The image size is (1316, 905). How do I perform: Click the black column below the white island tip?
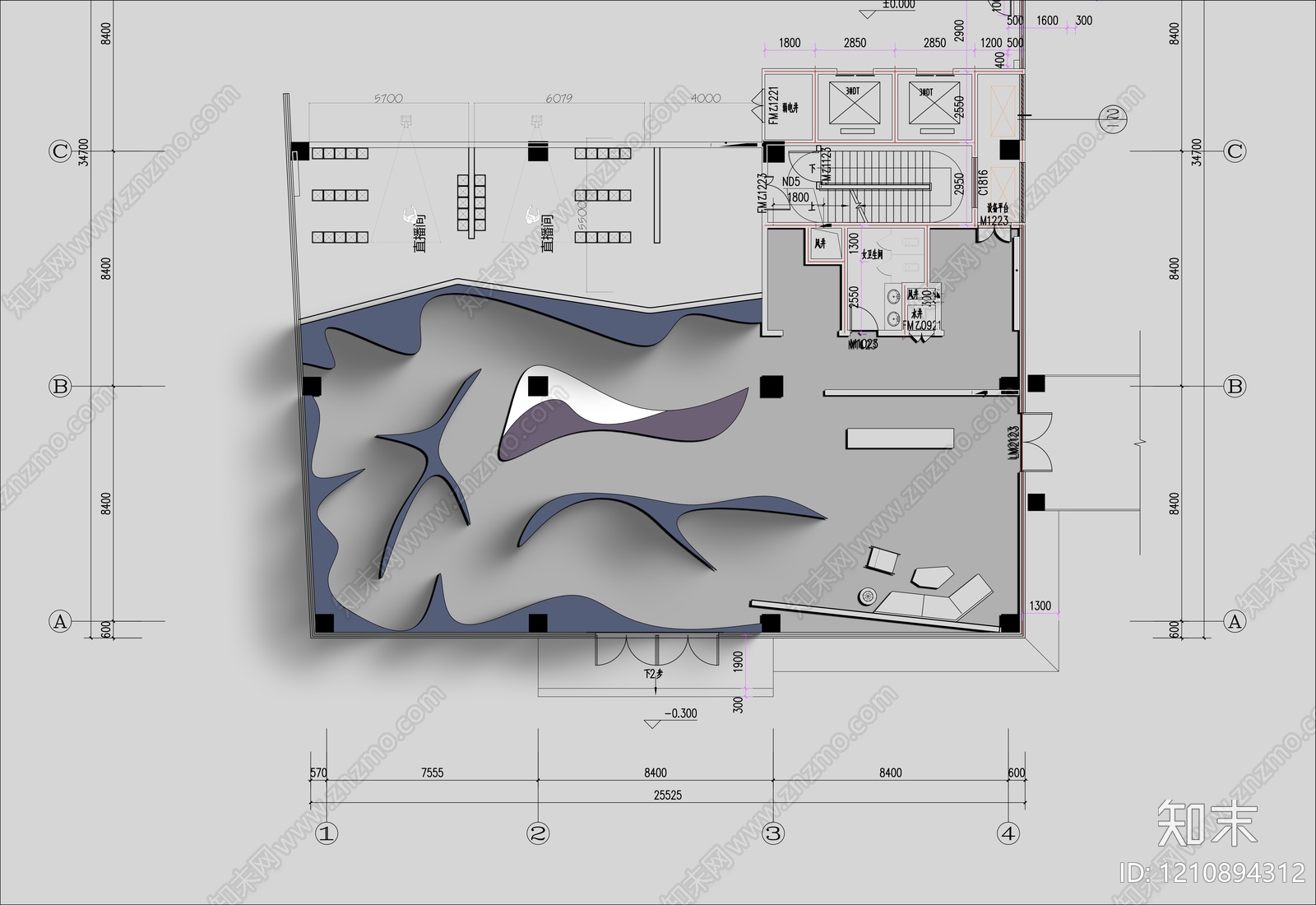tap(538, 385)
